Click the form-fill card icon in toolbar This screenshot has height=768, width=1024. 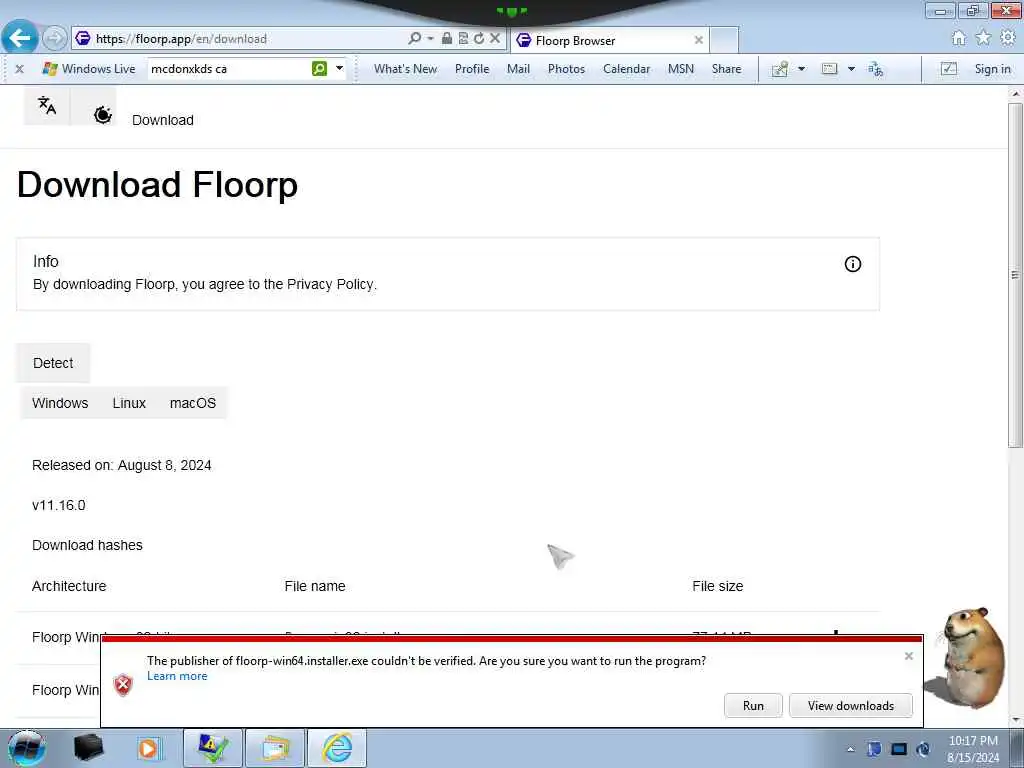click(x=829, y=69)
